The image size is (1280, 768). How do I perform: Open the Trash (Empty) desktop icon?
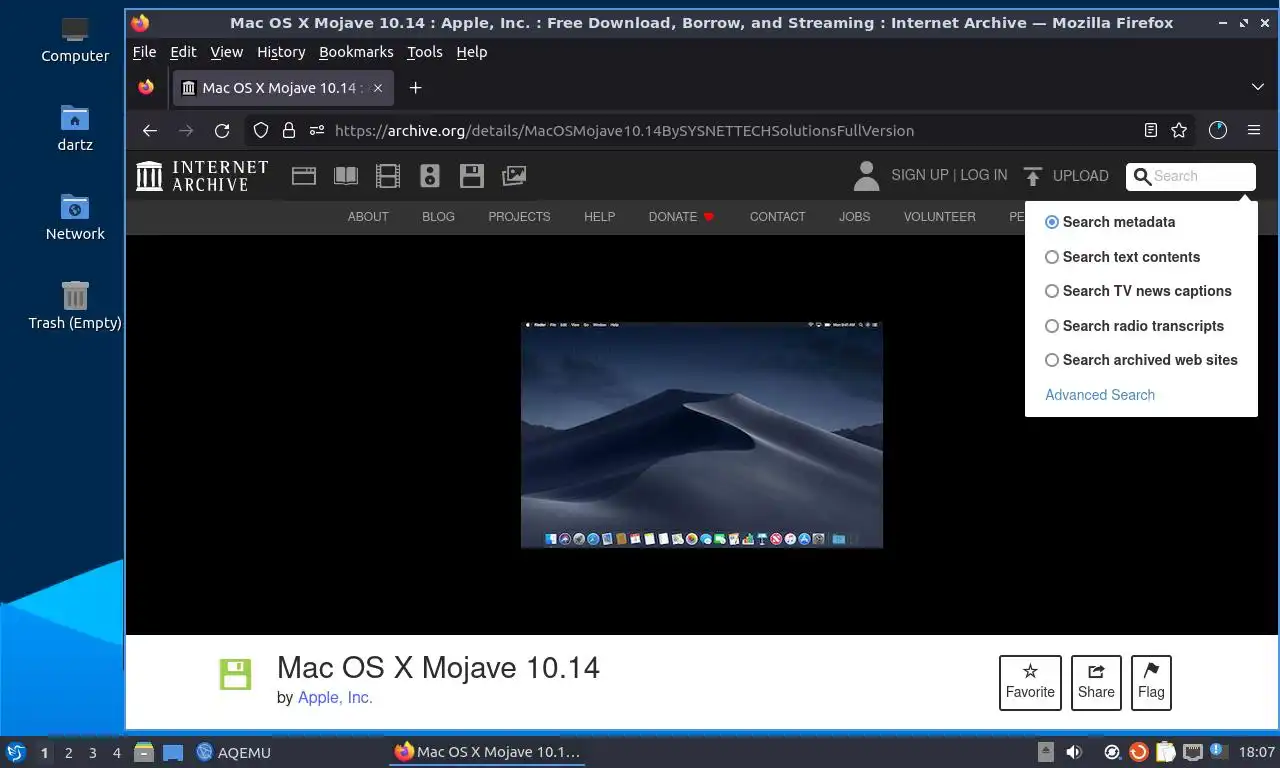(x=75, y=306)
